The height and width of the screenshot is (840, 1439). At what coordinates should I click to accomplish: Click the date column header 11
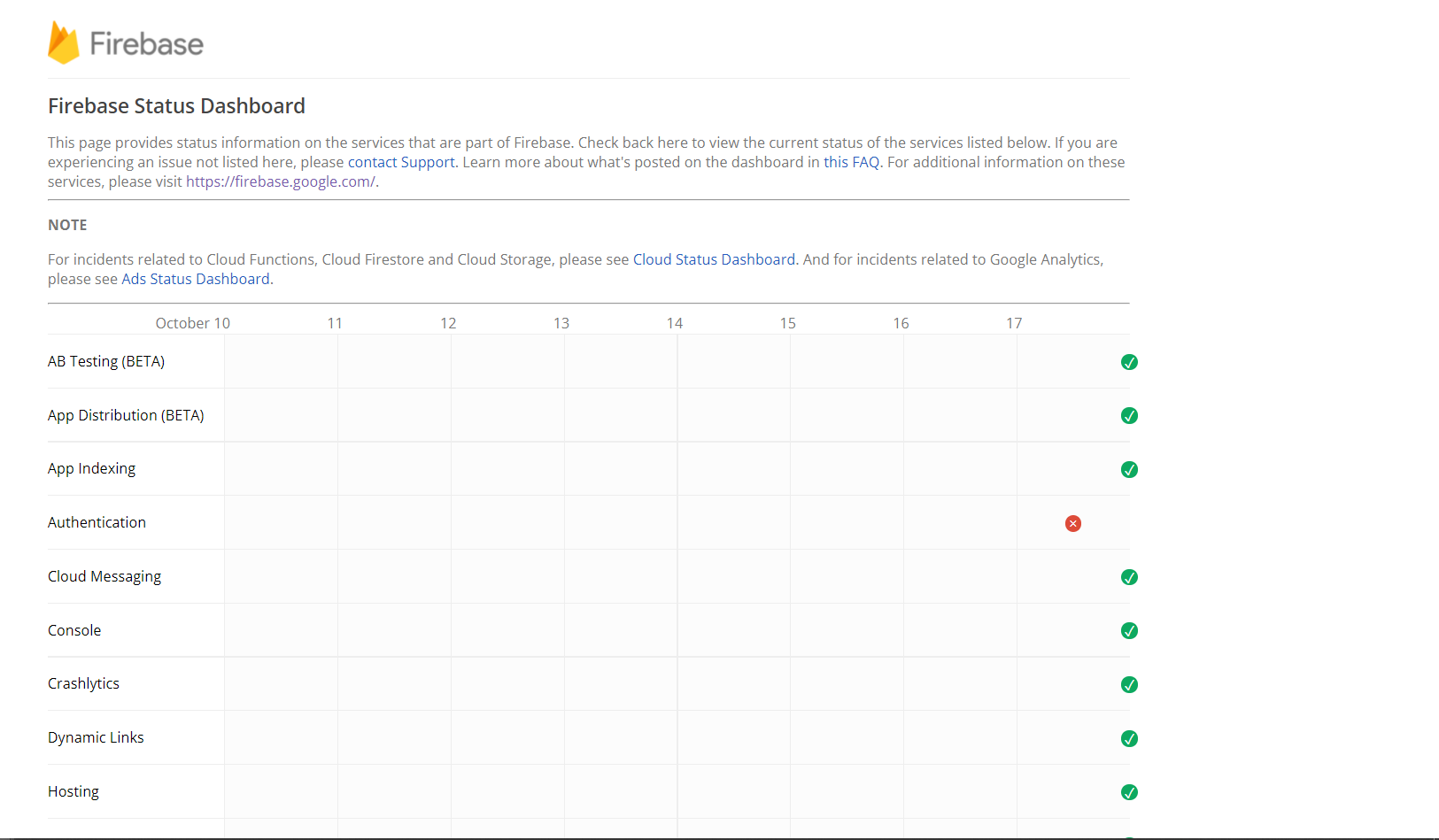point(335,323)
